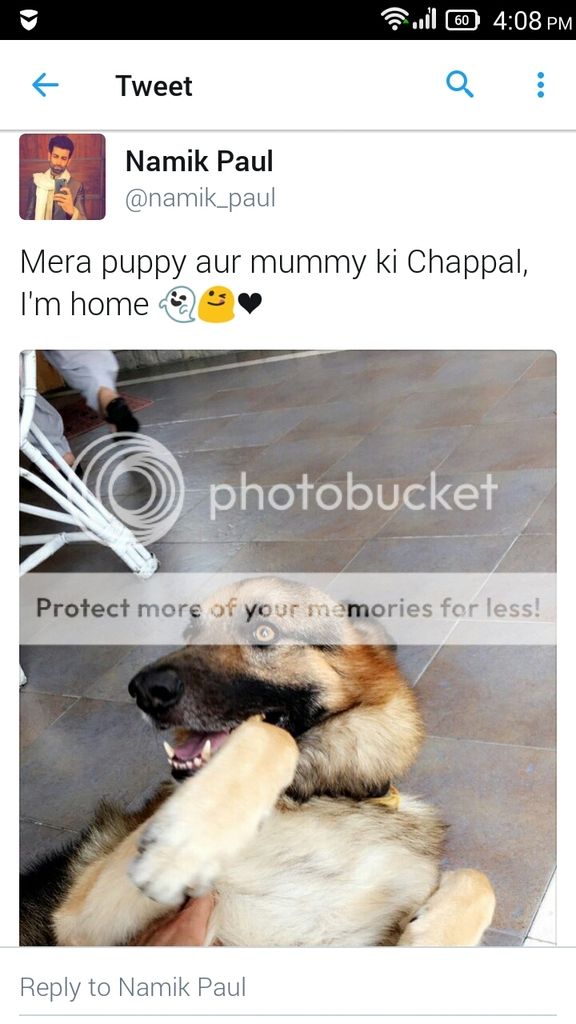Tap the signal strength bars icon

[x=425, y=20]
